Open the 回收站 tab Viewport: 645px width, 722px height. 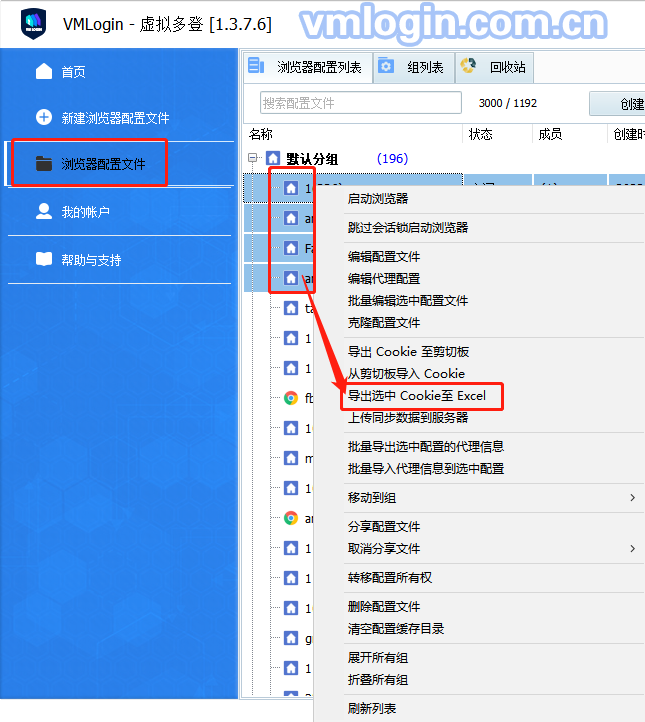click(x=494, y=67)
